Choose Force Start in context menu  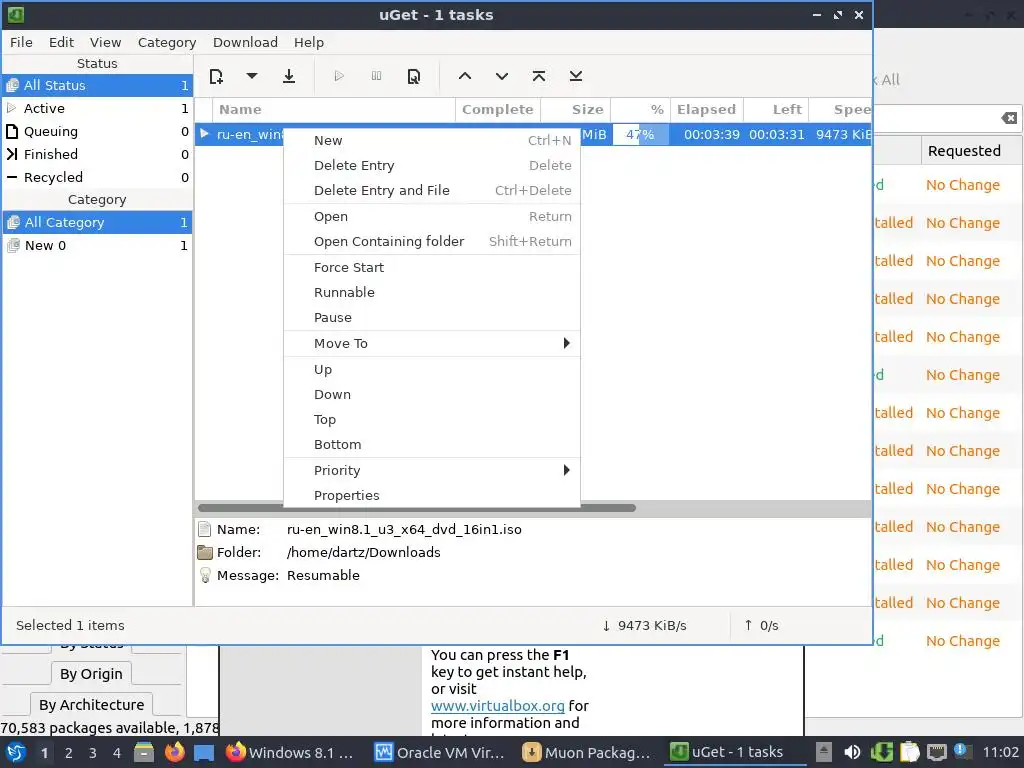tap(432, 267)
